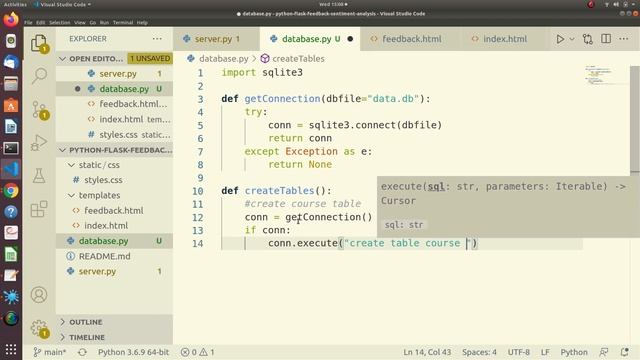Open Google Chrome from the dock
Screen dimensions: 640x360
(11, 191)
